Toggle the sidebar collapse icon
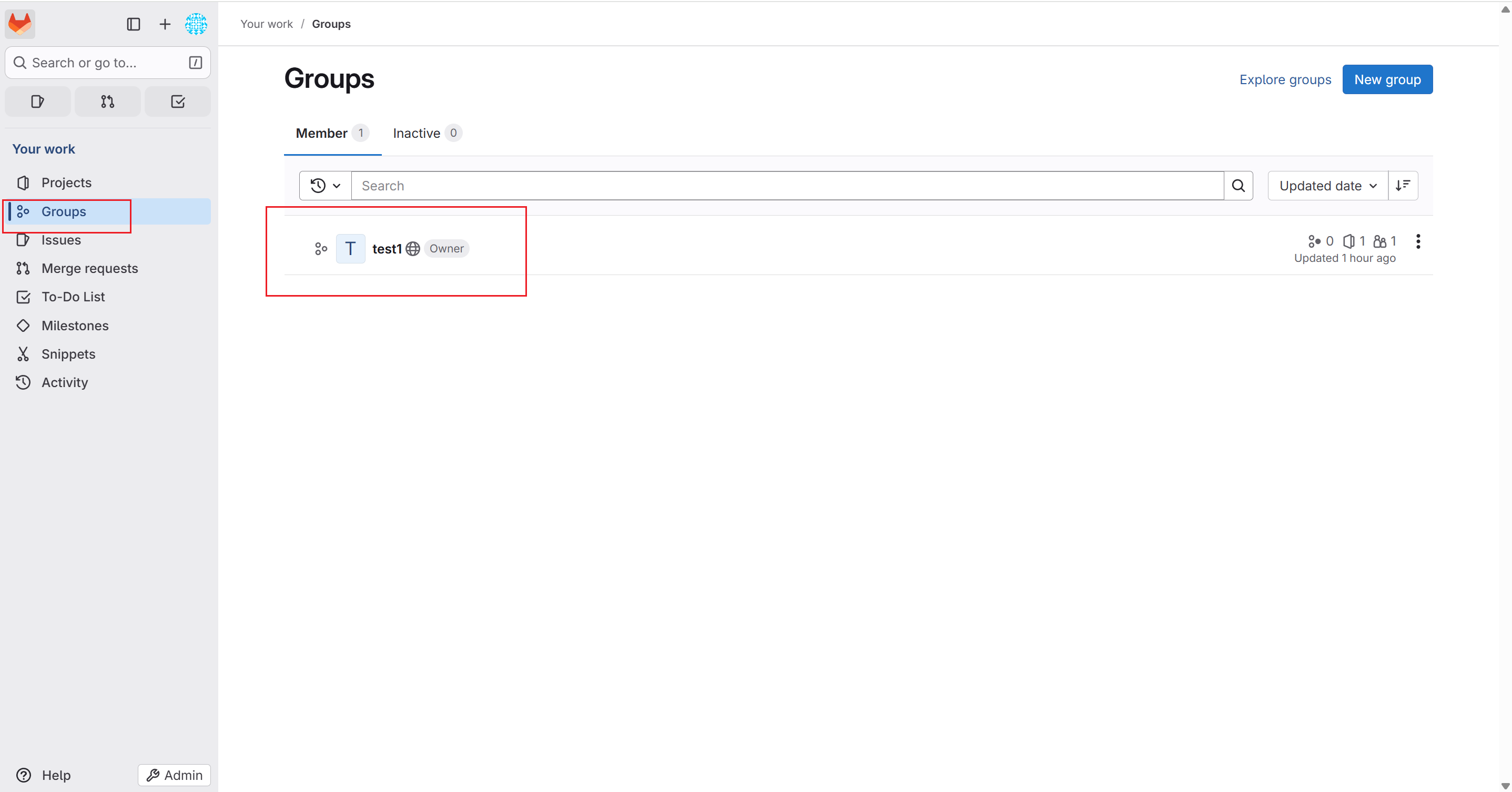 point(133,24)
